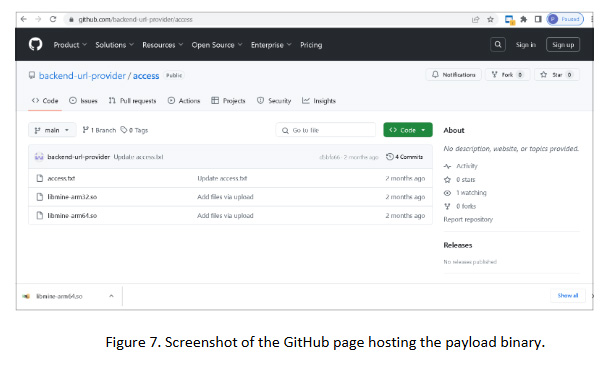616x366 pixels.
Task: Expand the Solutions menu
Action: [x=114, y=45]
